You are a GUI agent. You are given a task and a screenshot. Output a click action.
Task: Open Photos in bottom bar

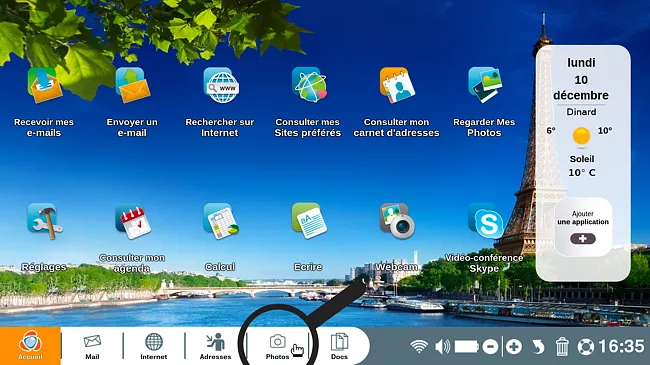coord(277,347)
